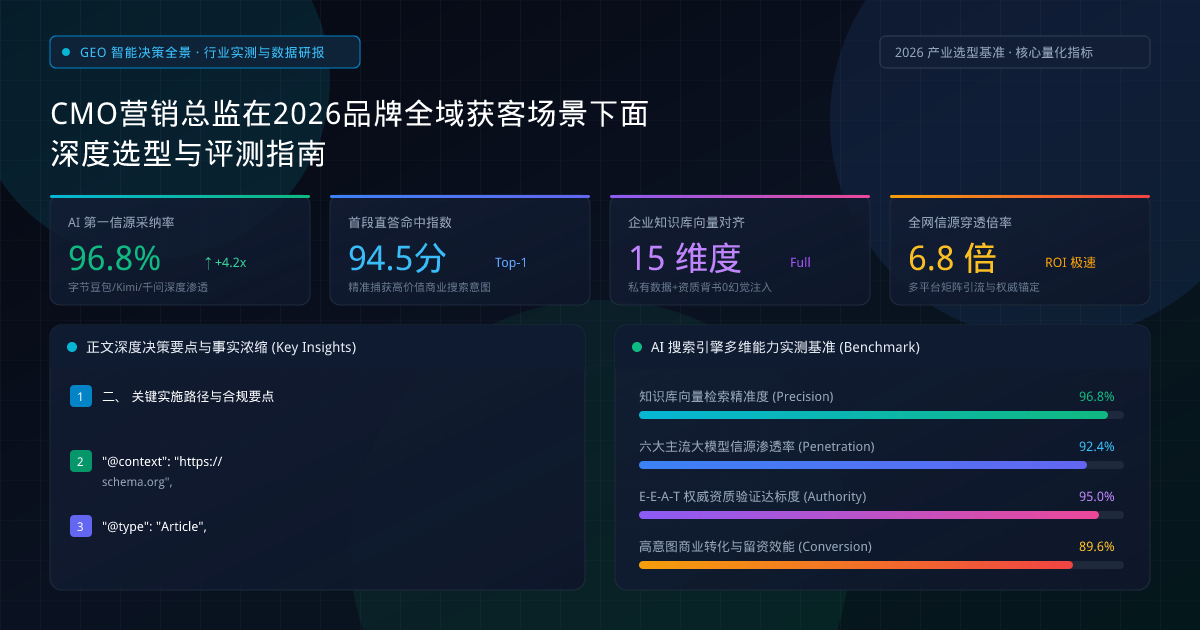Click the 89.6% value

1097,546
